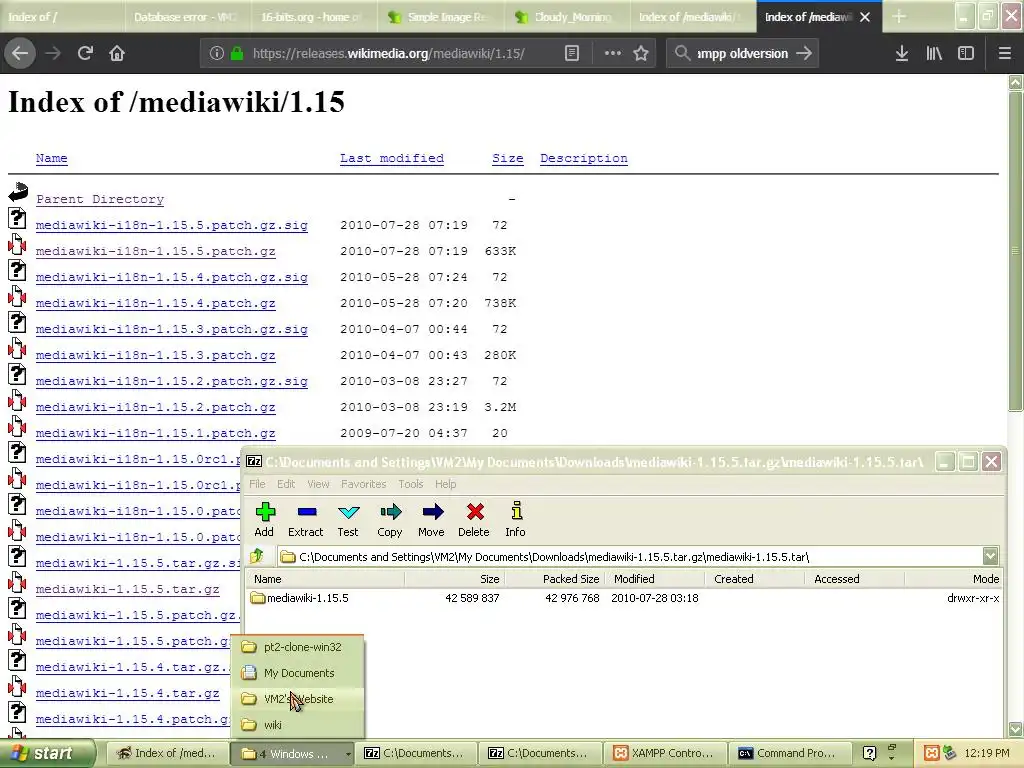Download mediawiki-1.15.4.tar.gz link
Screen dimensions: 1024x768
tap(127, 694)
